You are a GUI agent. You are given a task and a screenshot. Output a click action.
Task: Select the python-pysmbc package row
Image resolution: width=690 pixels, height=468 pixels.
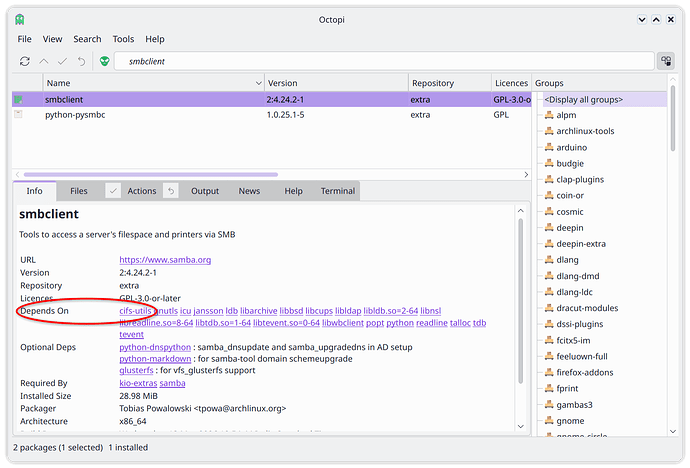(x=272, y=115)
